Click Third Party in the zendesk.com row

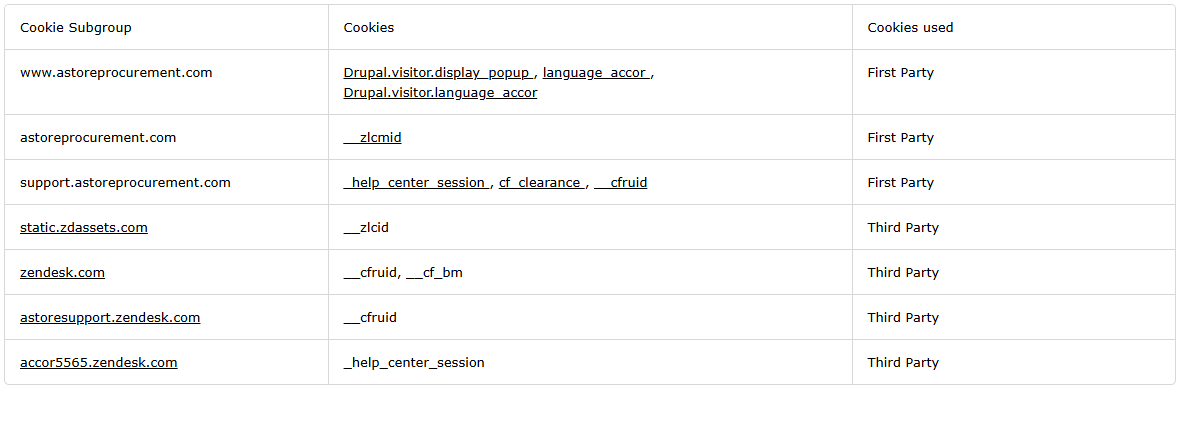click(903, 273)
